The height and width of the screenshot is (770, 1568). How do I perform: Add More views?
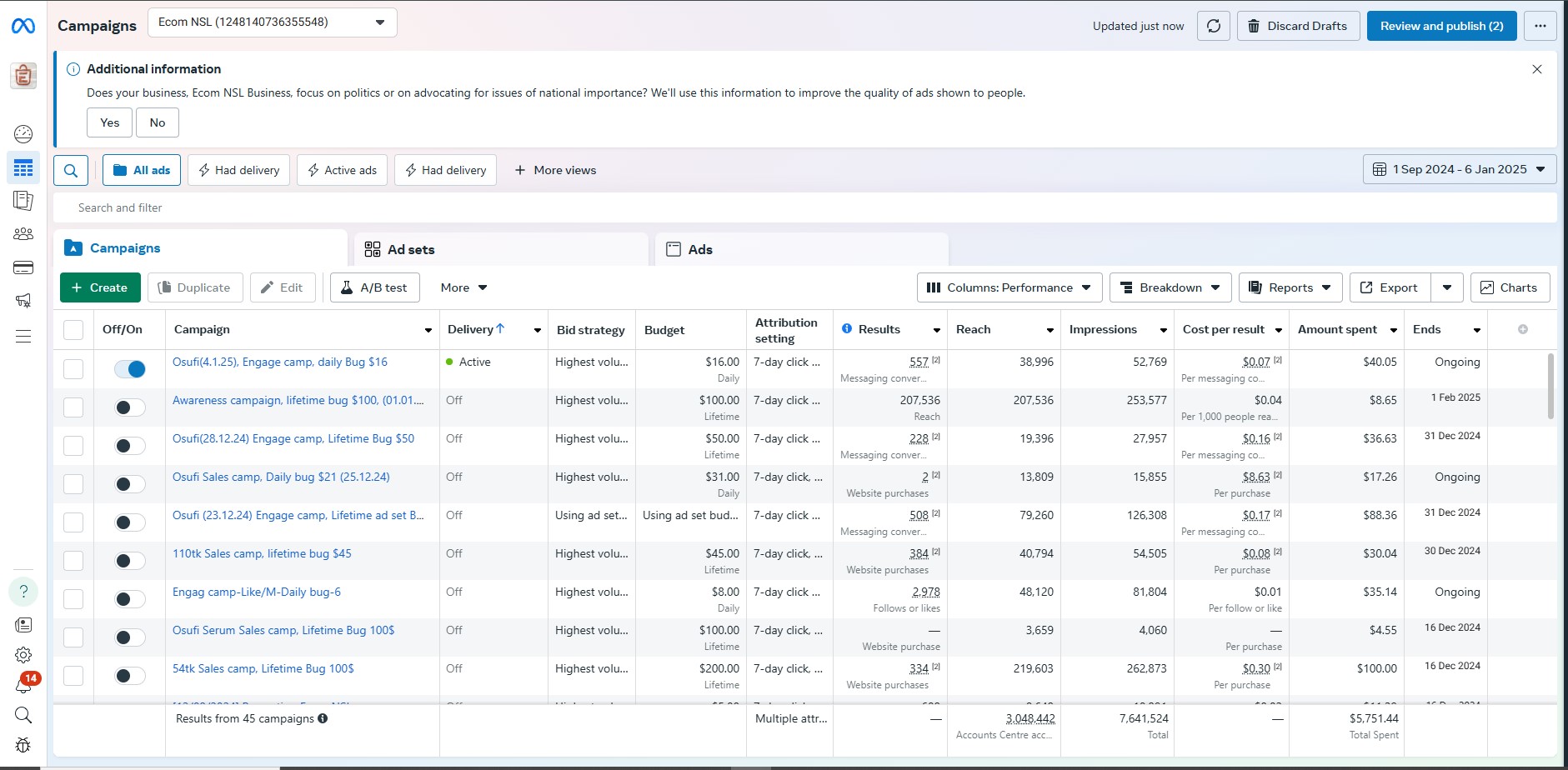[555, 170]
